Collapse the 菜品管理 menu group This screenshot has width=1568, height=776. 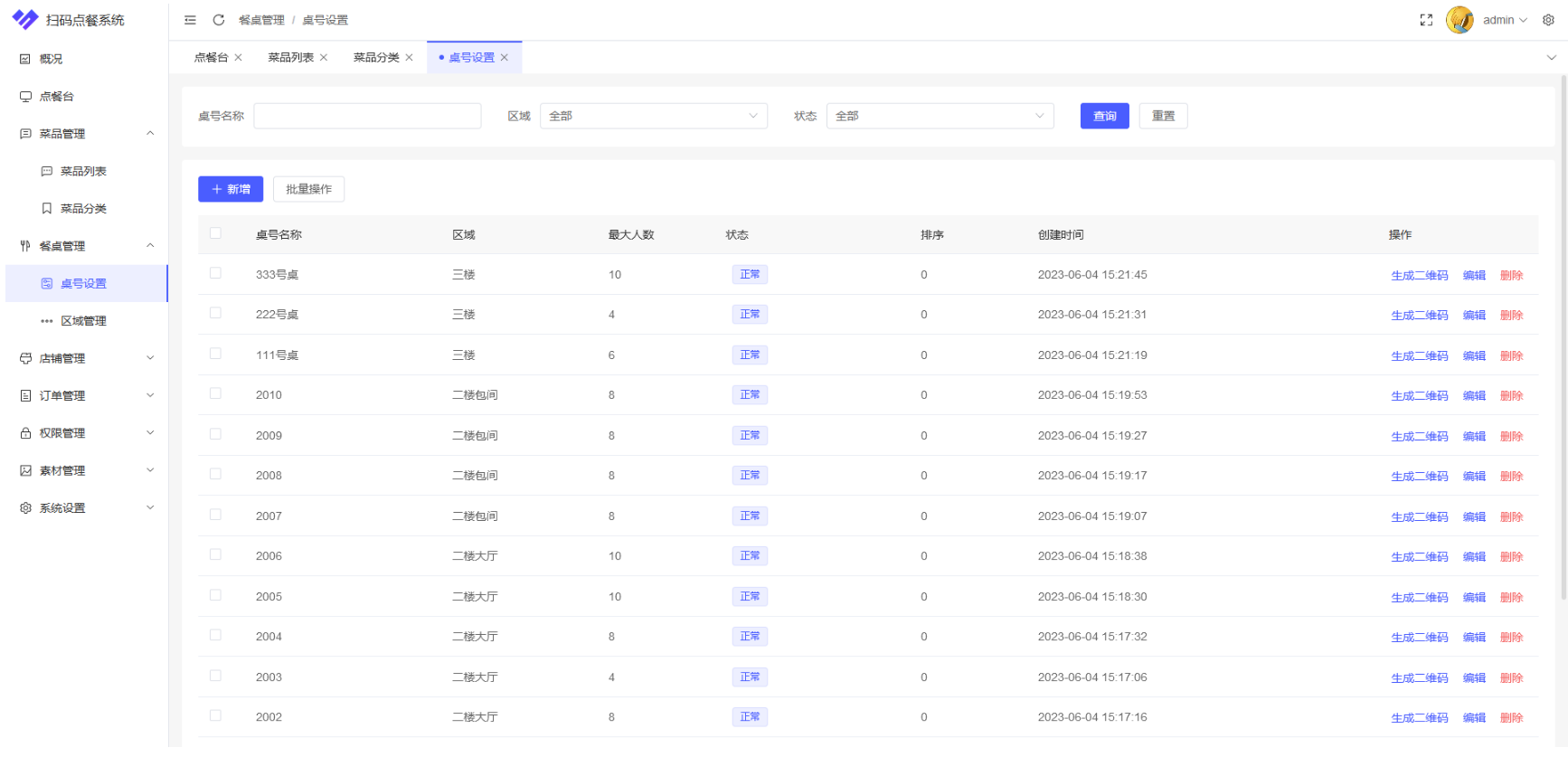[150, 134]
